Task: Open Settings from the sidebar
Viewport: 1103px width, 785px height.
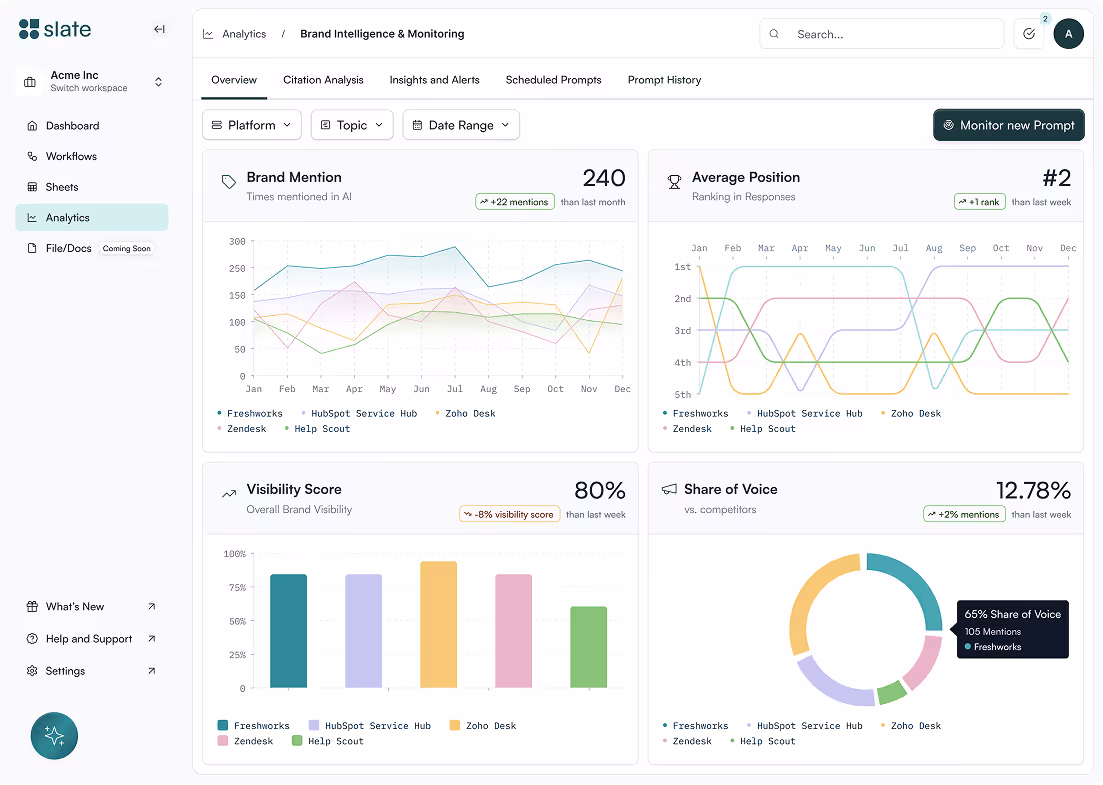Action: [x=91, y=671]
